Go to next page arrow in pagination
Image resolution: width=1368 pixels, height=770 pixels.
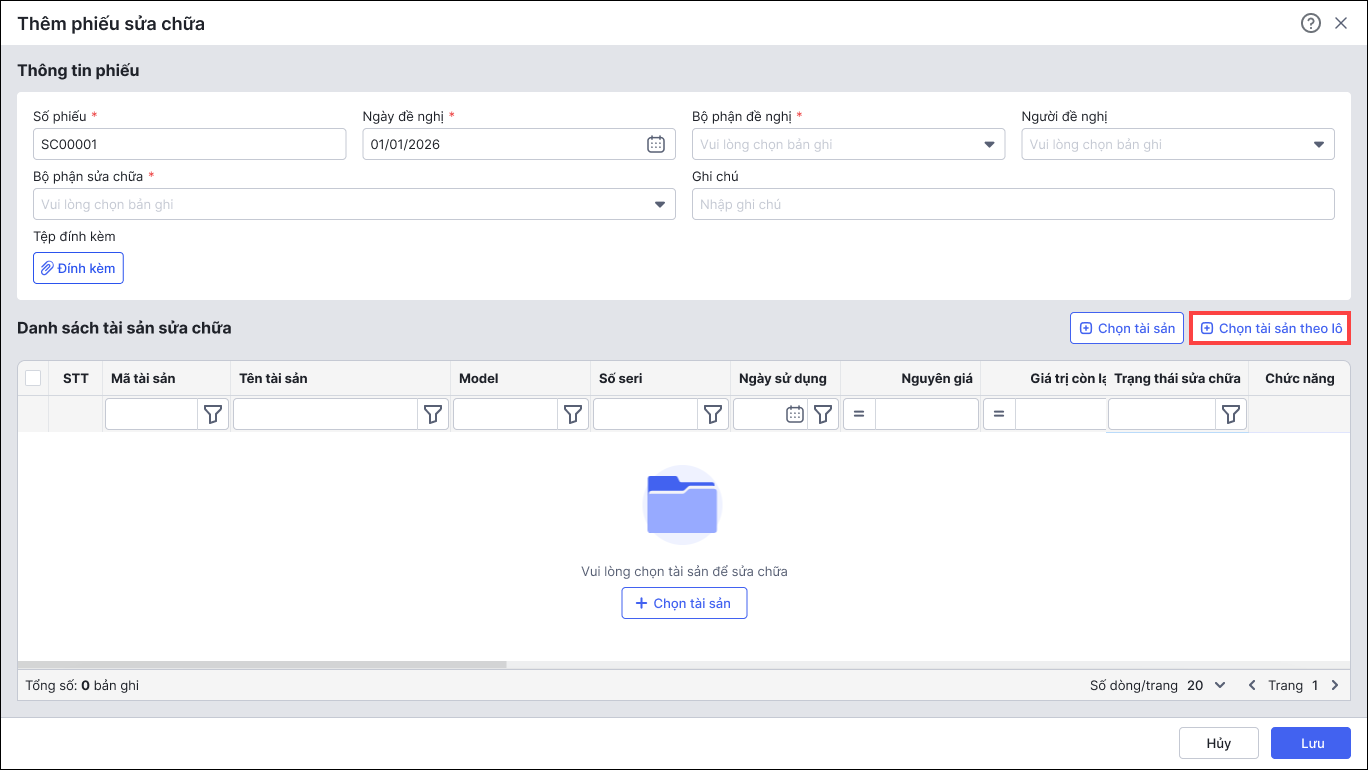pos(1335,685)
